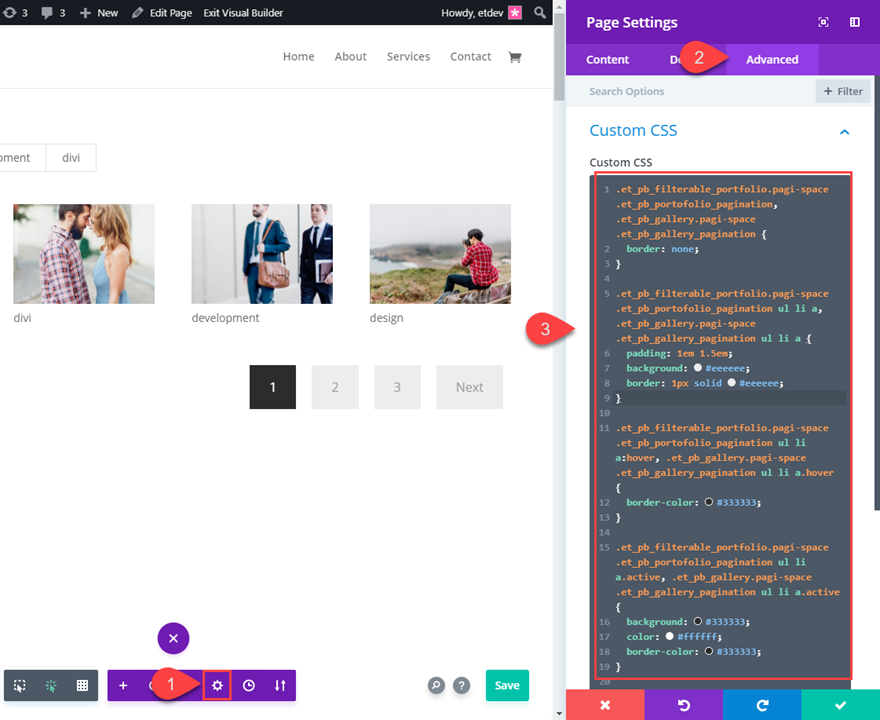Viewport: 880px width, 720px height.
Task: Expand the Page Settings modal with the corners icon
Action: 823,21
